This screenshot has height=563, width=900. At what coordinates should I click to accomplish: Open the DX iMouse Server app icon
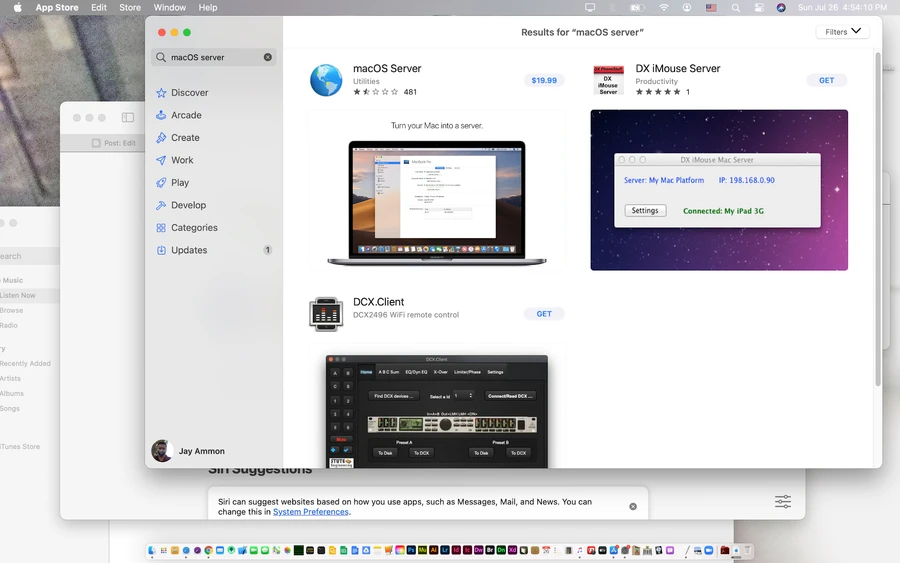608,80
